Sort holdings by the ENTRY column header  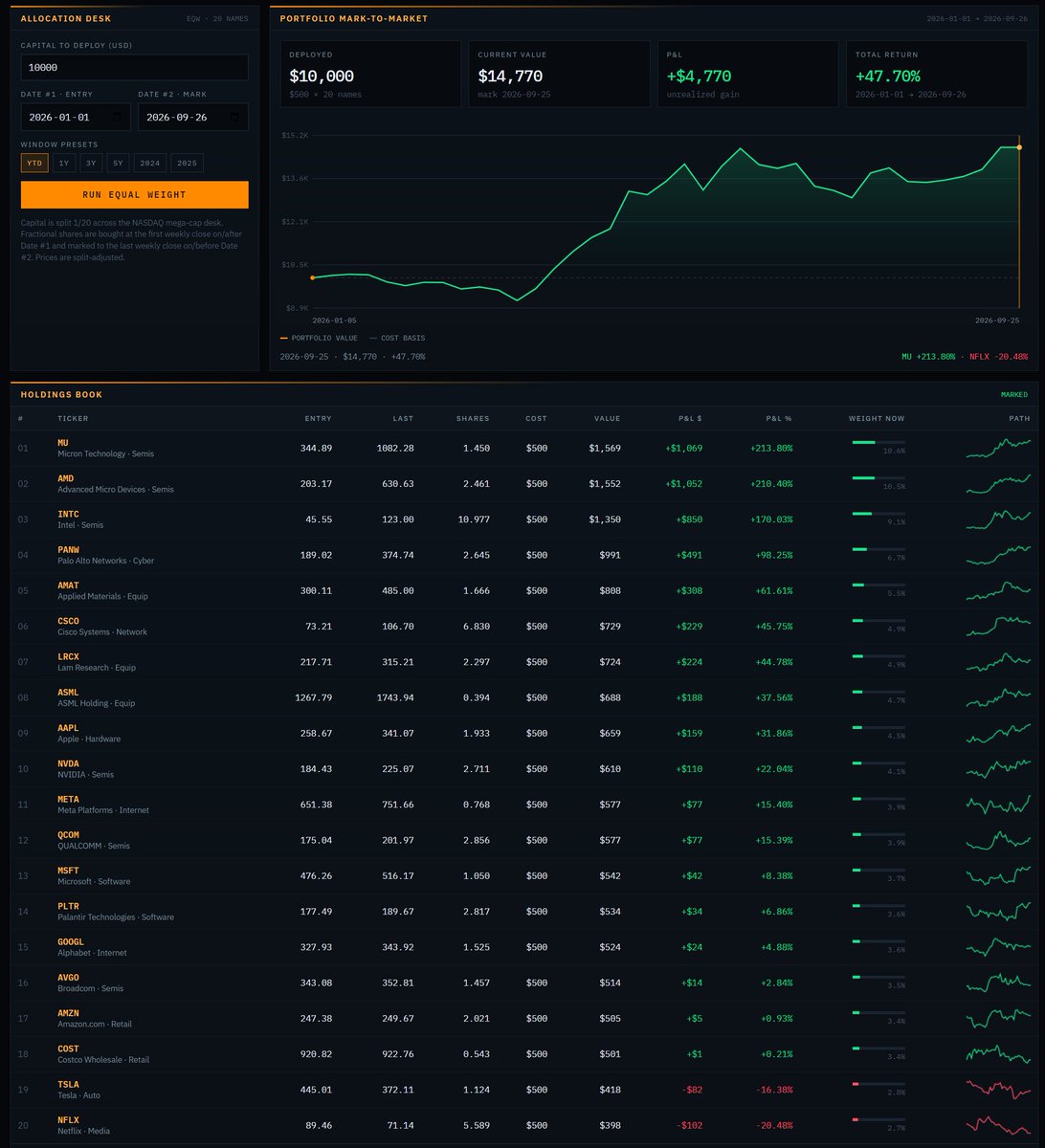[x=319, y=418]
